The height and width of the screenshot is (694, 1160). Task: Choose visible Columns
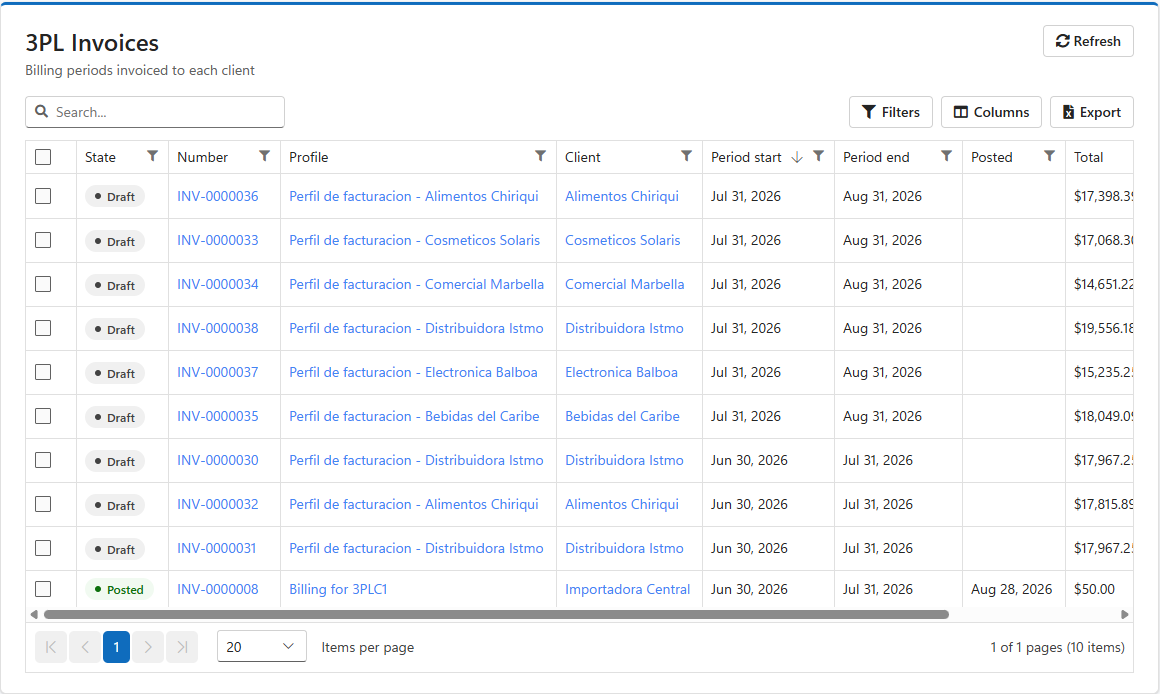click(x=991, y=112)
